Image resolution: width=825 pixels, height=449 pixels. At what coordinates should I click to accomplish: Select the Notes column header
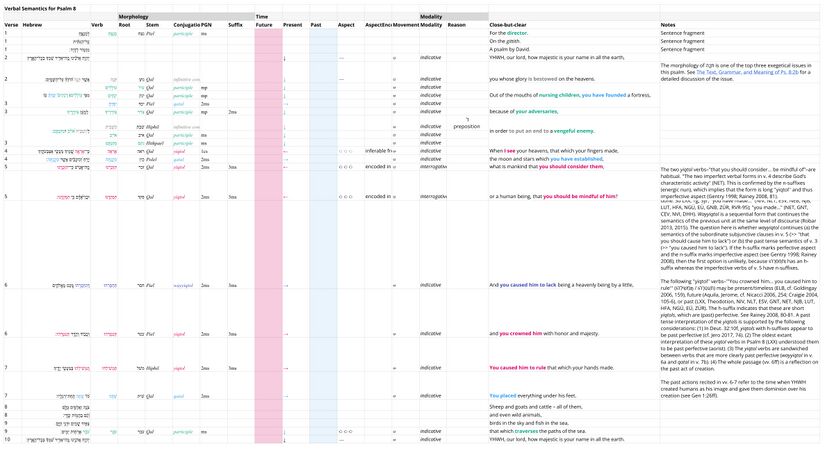(x=668, y=24)
